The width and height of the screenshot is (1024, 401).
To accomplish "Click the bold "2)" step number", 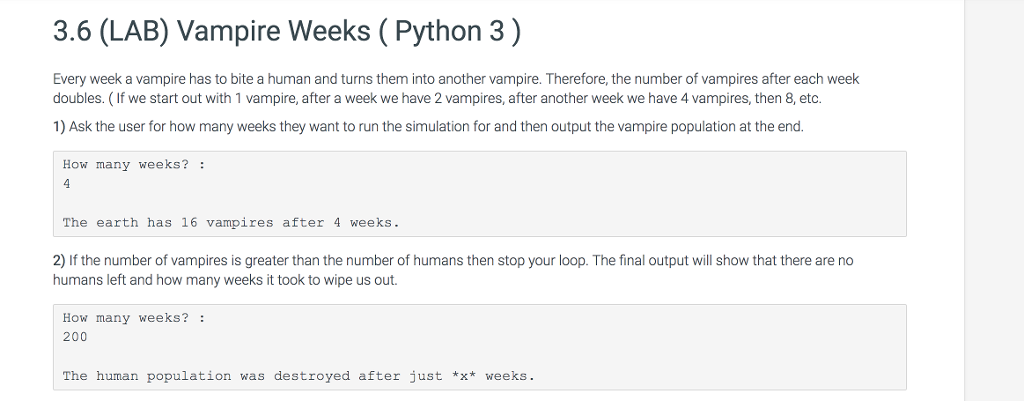I will tap(59, 261).
